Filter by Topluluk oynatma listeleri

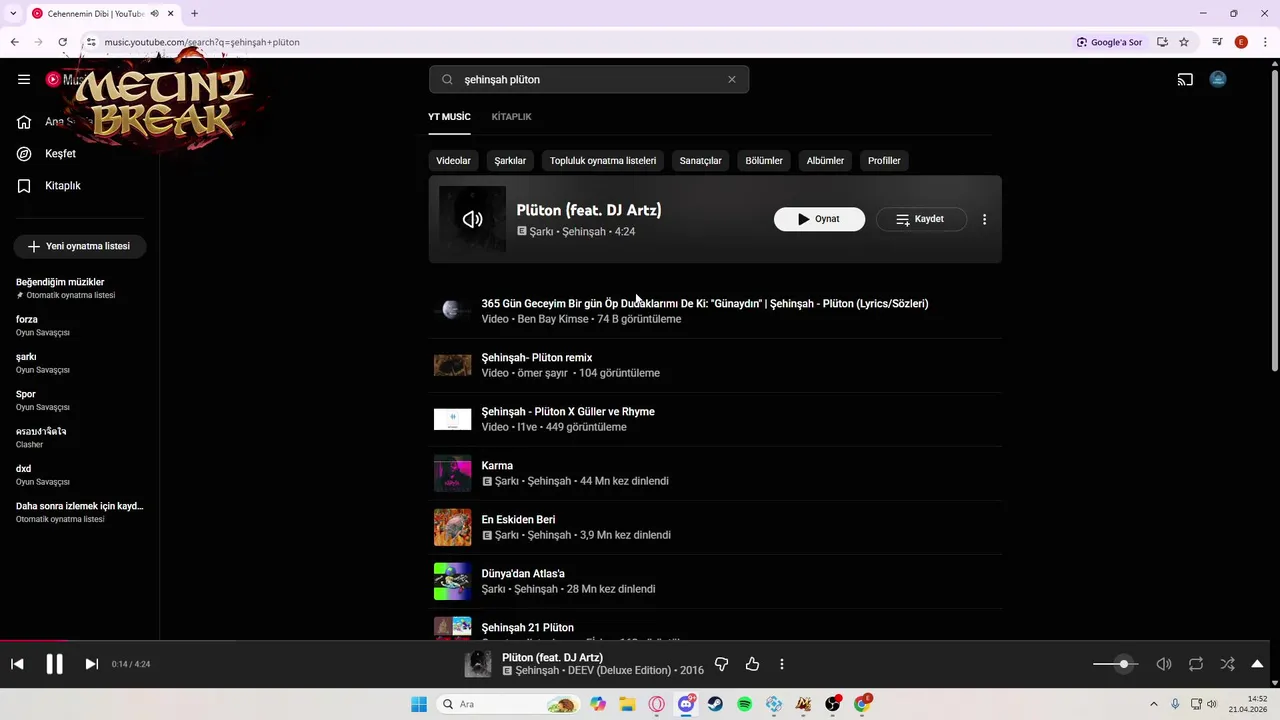pos(603,161)
